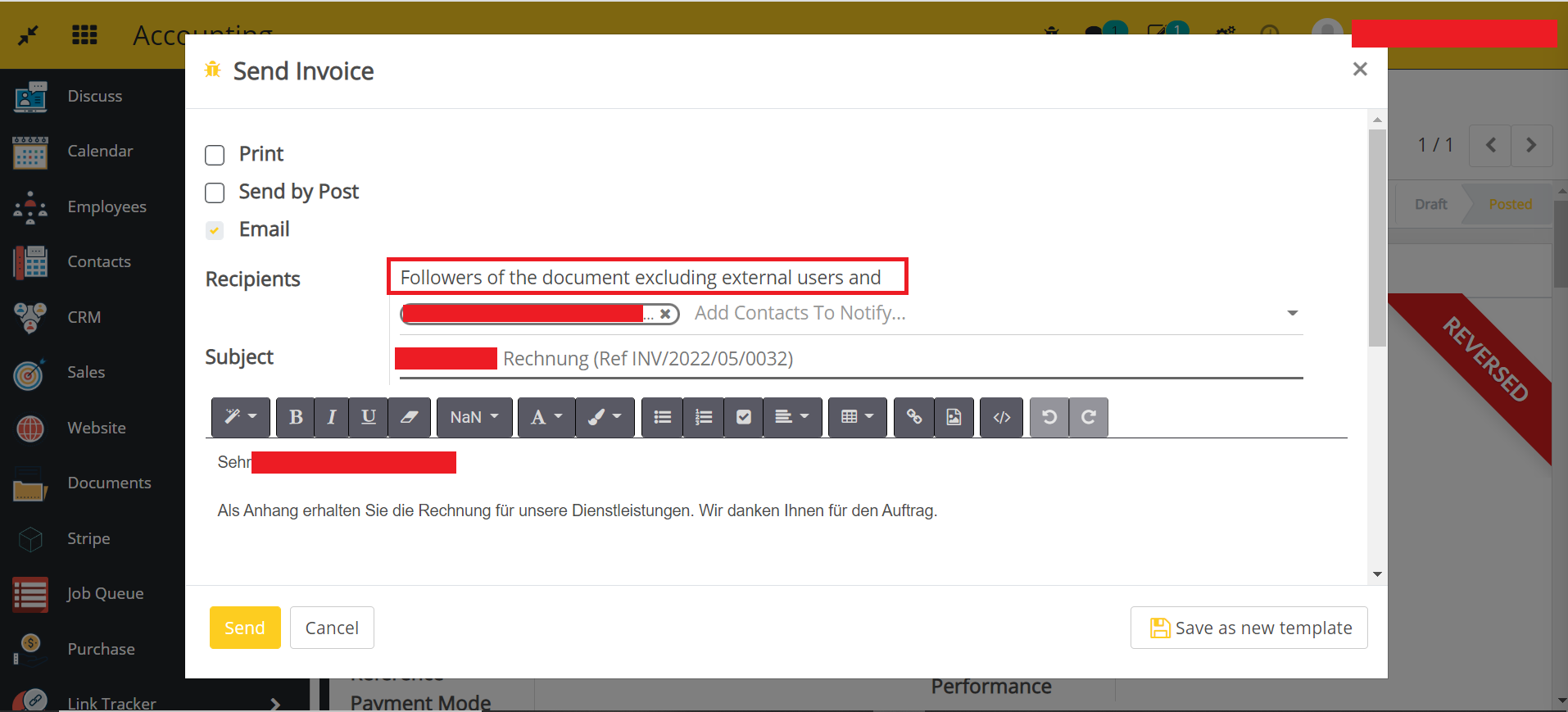Open Sales app icon in sidebar

(x=30, y=373)
